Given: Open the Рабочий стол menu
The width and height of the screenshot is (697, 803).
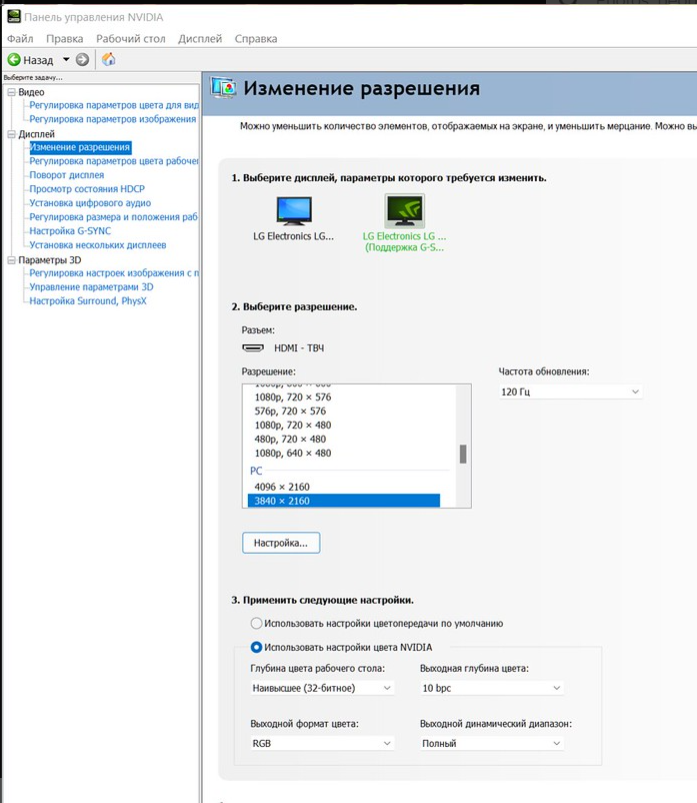Looking at the screenshot, I should (x=130, y=39).
